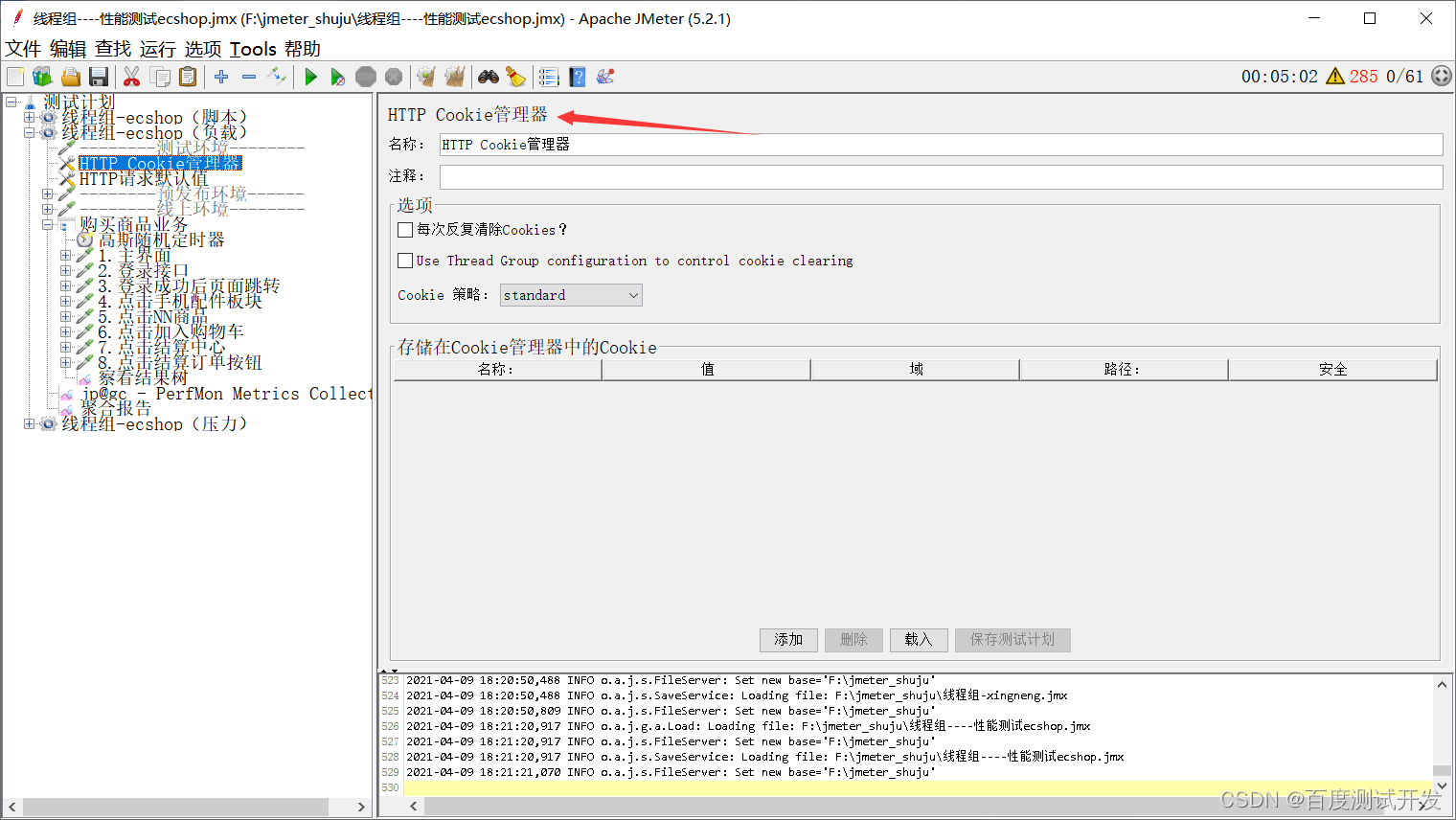
Task: Expand 线程组-ecshop（脚本） node
Action: 29,117
